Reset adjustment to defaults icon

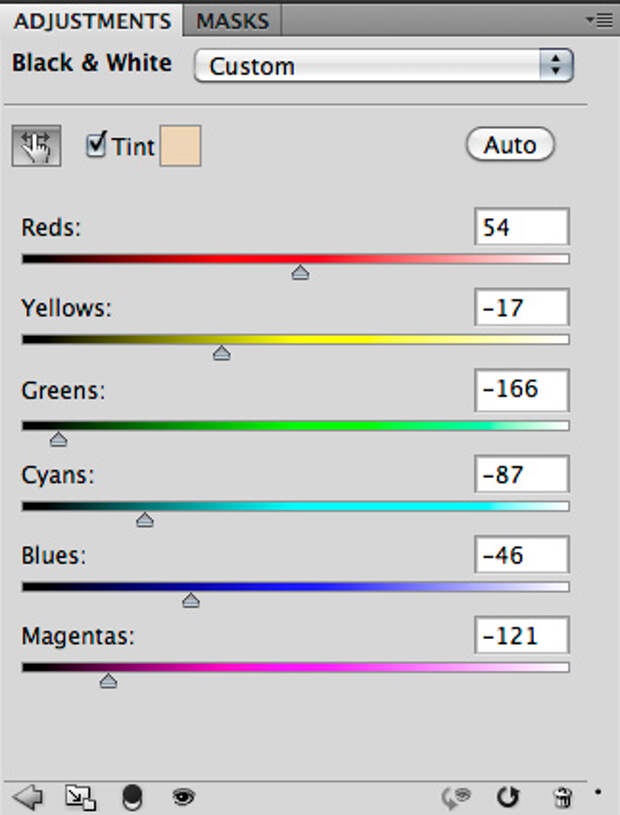[x=509, y=796]
